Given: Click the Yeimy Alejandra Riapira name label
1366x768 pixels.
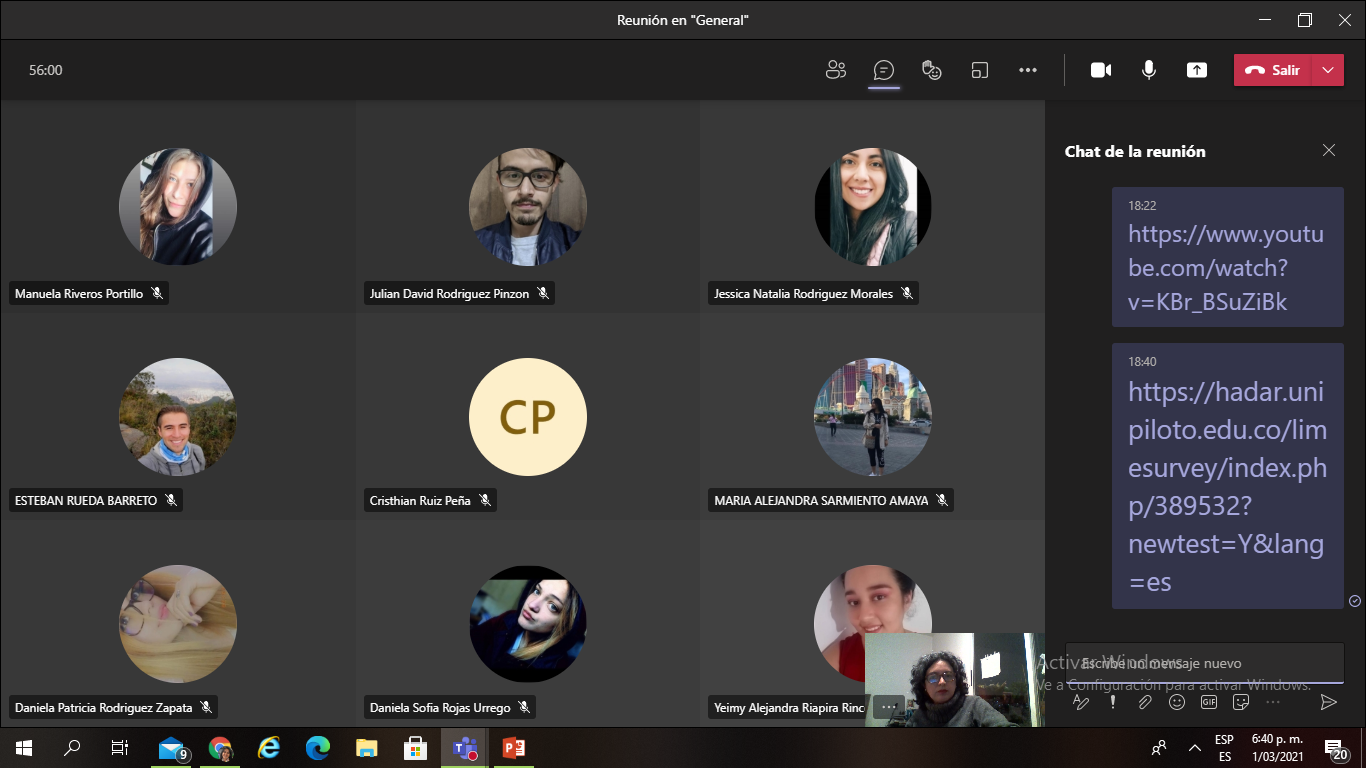Looking at the screenshot, I should 789,707.
